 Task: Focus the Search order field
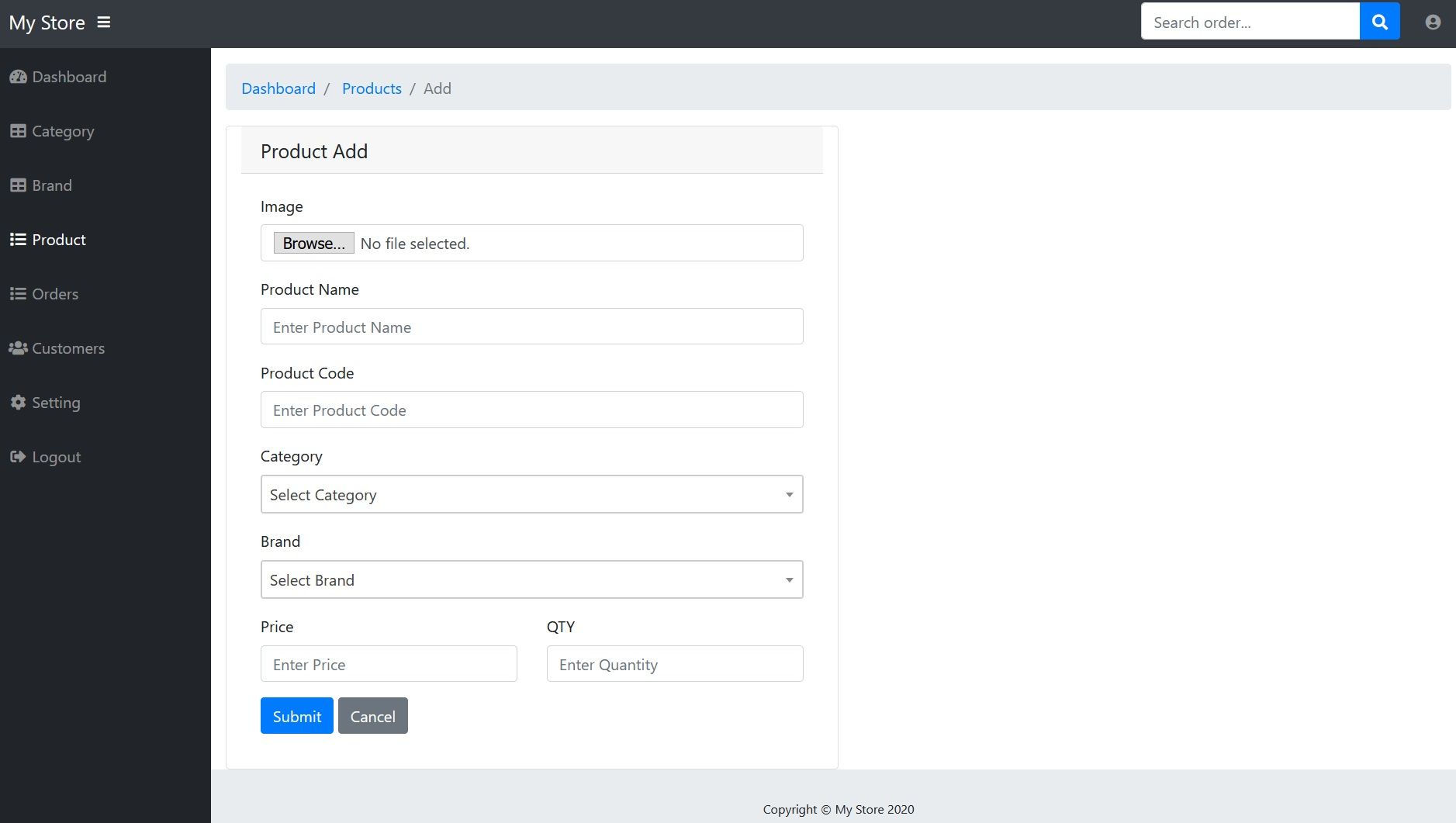pyautogui.click(x=1250, y=22)
